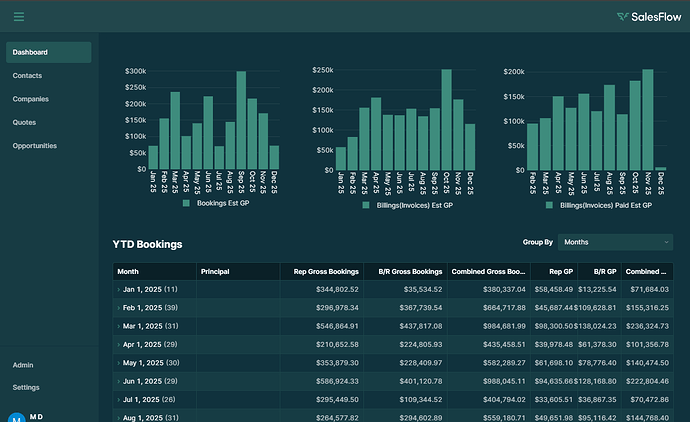Viewport: 690px width, 422px height.
Task: Open the MD user avatar
Action: pyautogui.click(x=15, y=417)
